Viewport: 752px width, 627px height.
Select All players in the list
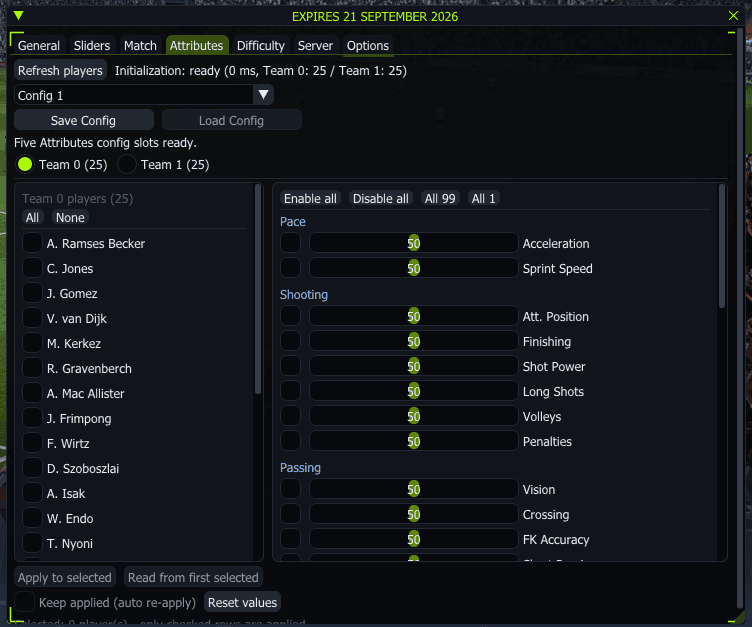click(x=32, y=217)
